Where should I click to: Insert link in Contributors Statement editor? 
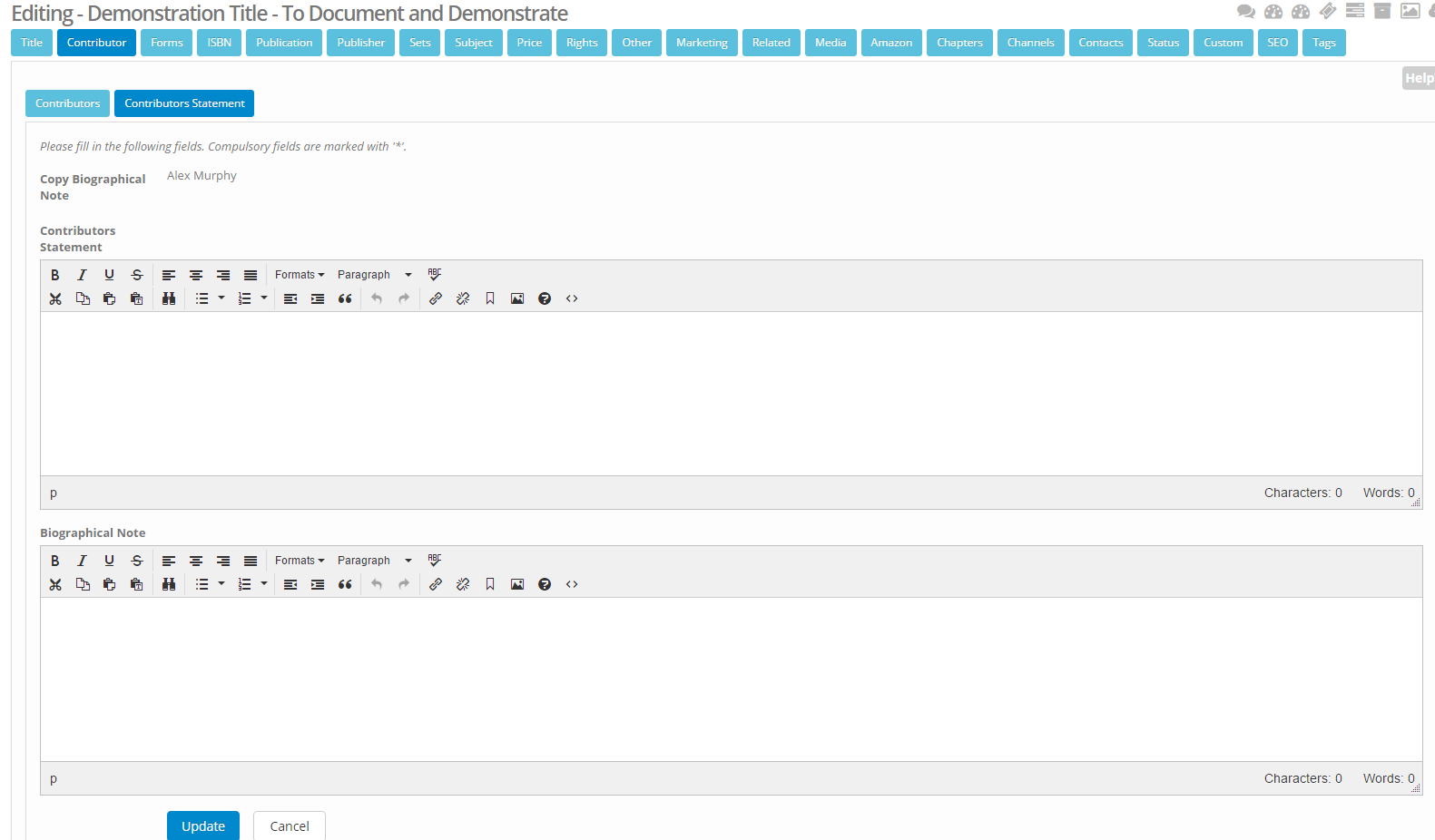[436, 298]
